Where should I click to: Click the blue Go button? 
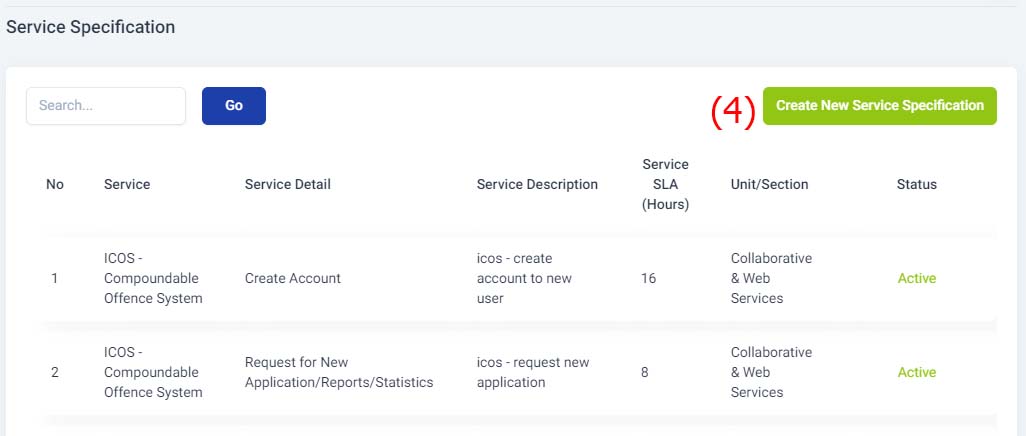(234, 105)
